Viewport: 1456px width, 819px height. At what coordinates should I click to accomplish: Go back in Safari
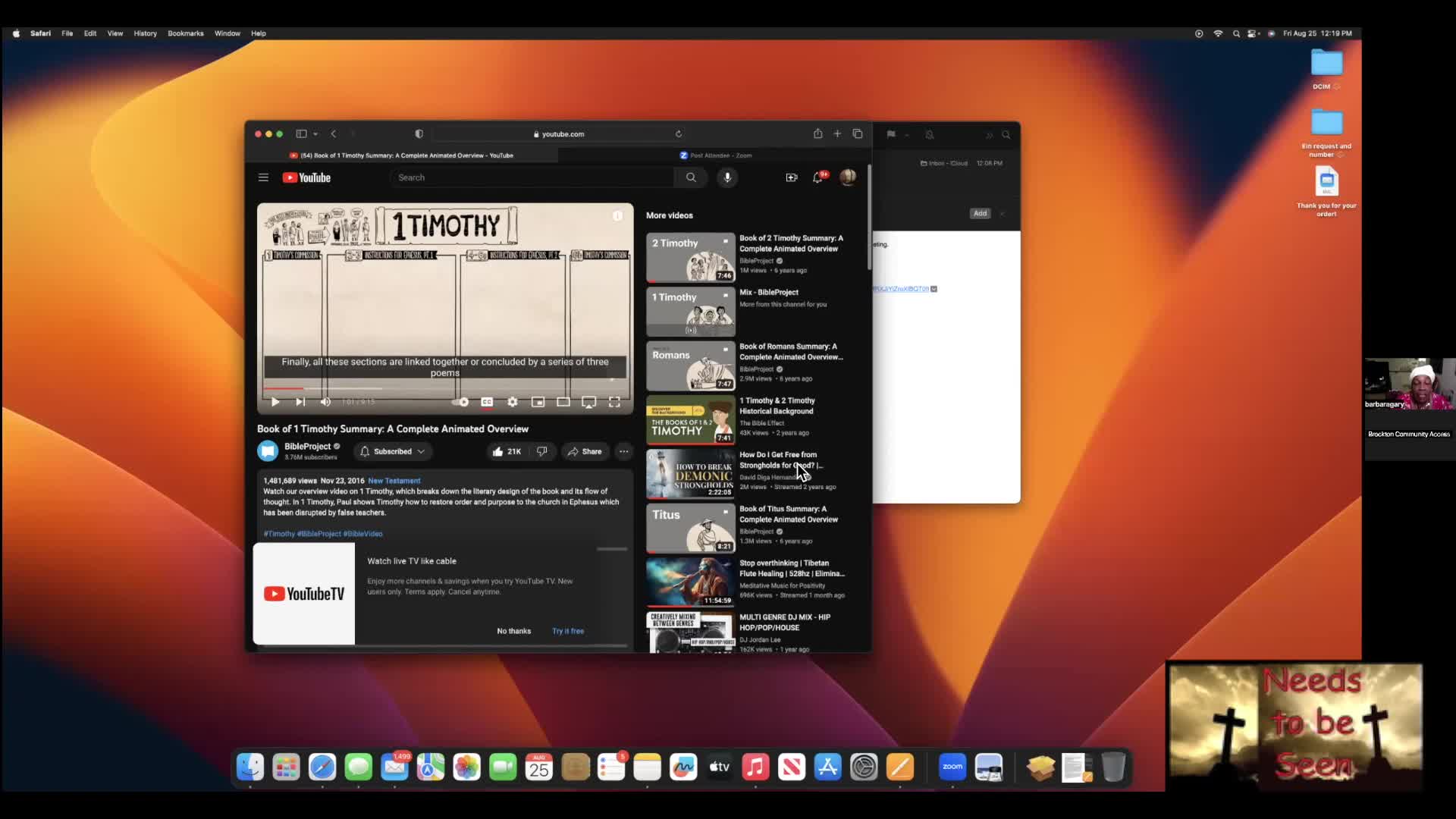coord(333,134)
